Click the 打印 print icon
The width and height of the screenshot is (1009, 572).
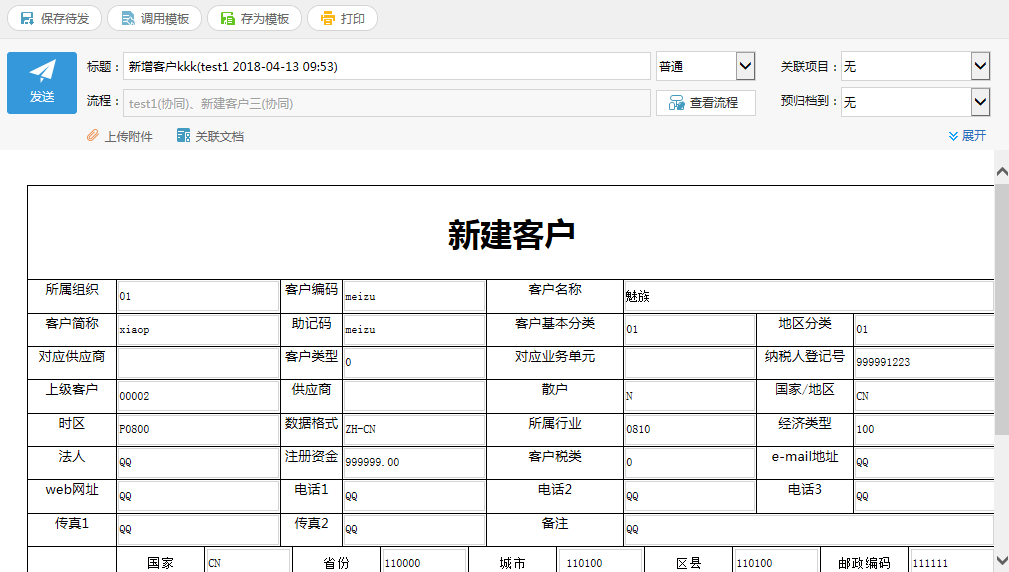click(x=328, y=18)
